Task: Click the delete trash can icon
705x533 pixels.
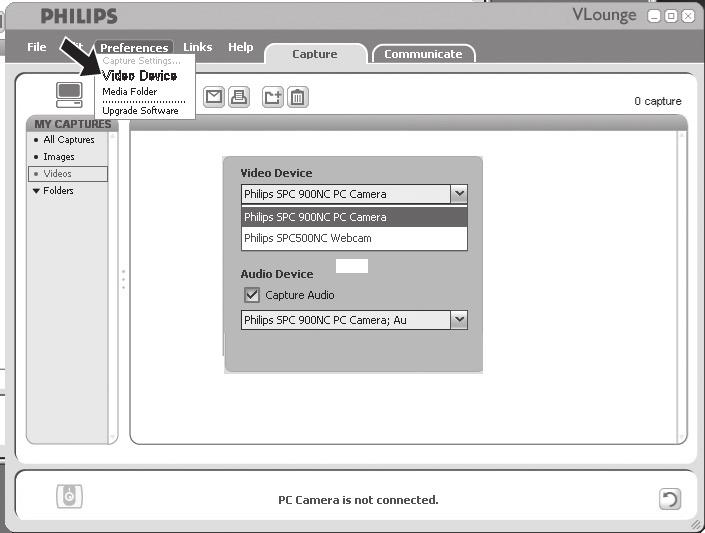Action: 298,97
